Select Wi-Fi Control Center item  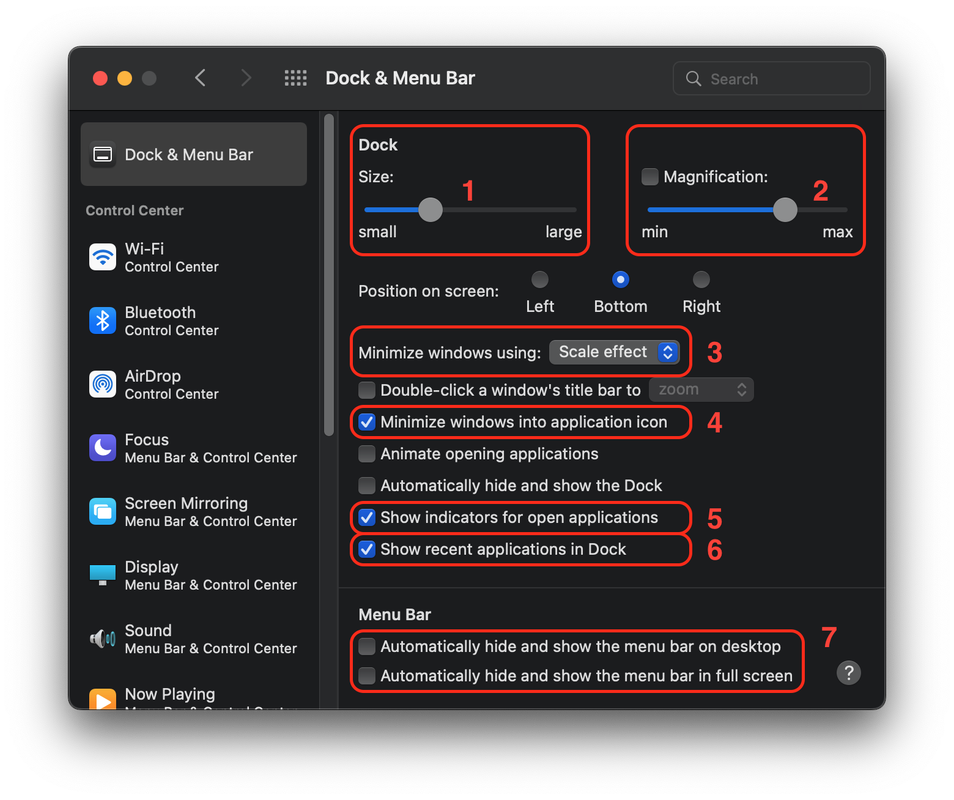[x=193, y=257]
